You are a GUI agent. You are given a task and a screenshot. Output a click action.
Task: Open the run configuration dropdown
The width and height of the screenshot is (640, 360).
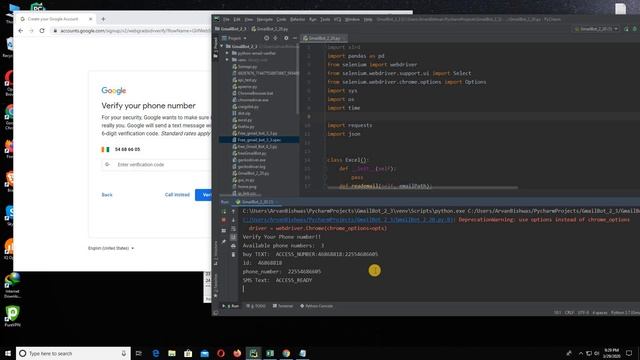click(596, 29)
